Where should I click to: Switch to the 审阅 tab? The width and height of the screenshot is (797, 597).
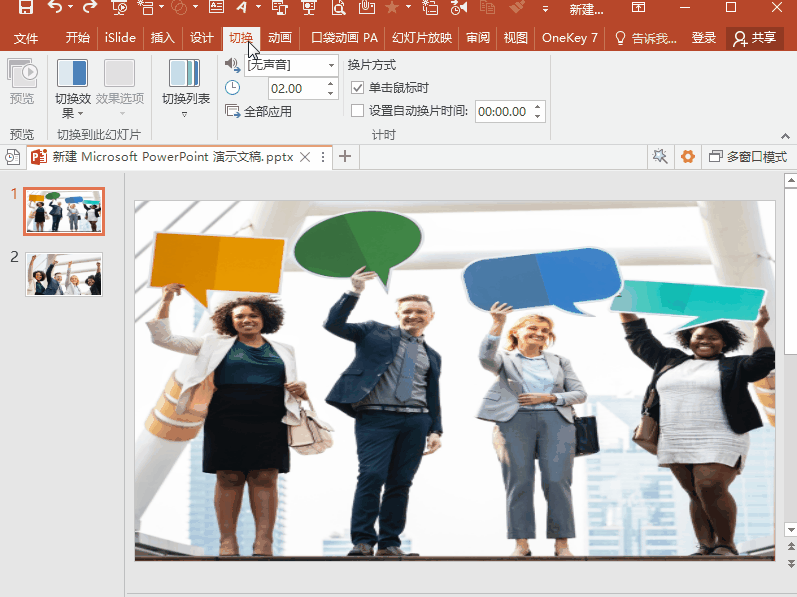[x=478, y=38]
